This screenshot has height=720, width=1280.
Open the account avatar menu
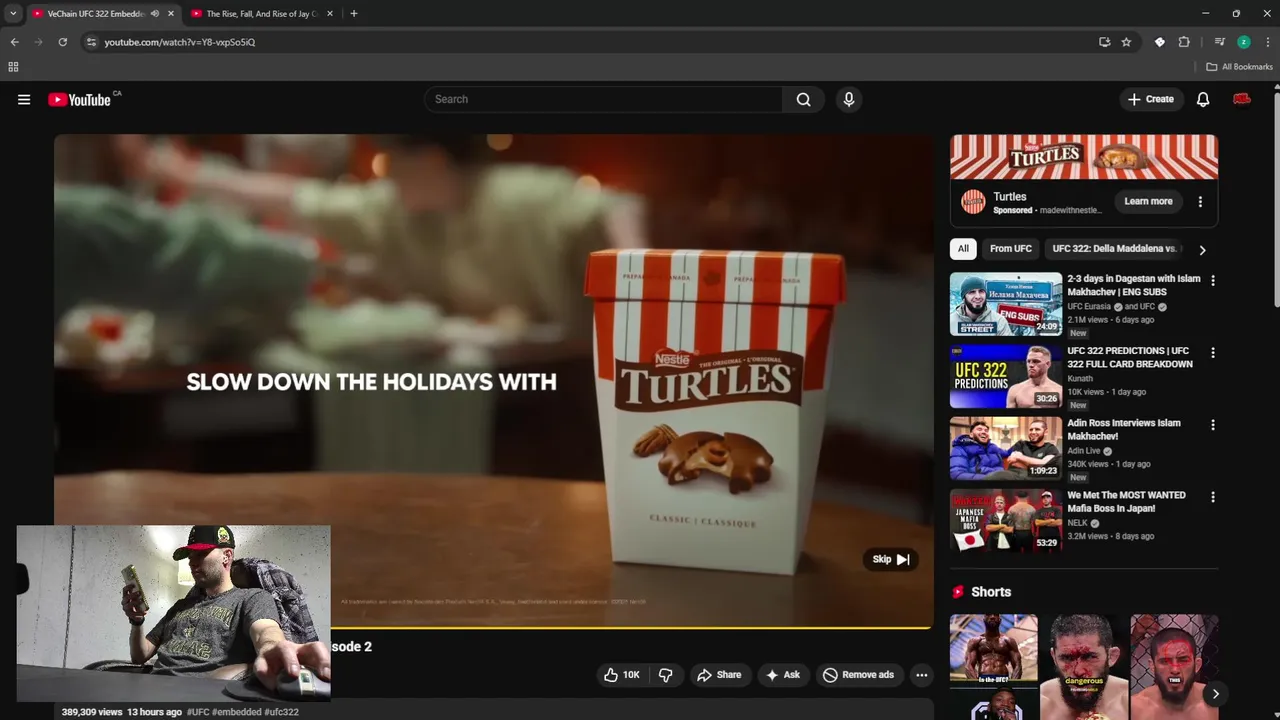click(1242, 99)
